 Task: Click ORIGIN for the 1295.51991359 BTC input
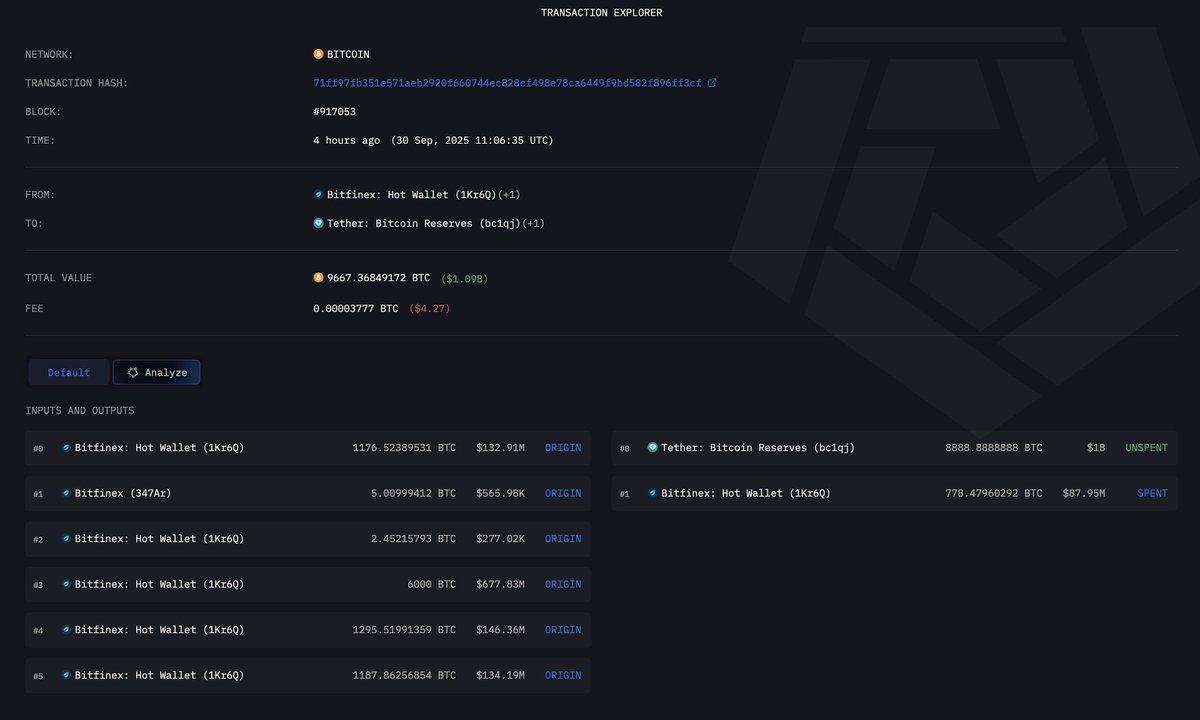click(563, 630)
